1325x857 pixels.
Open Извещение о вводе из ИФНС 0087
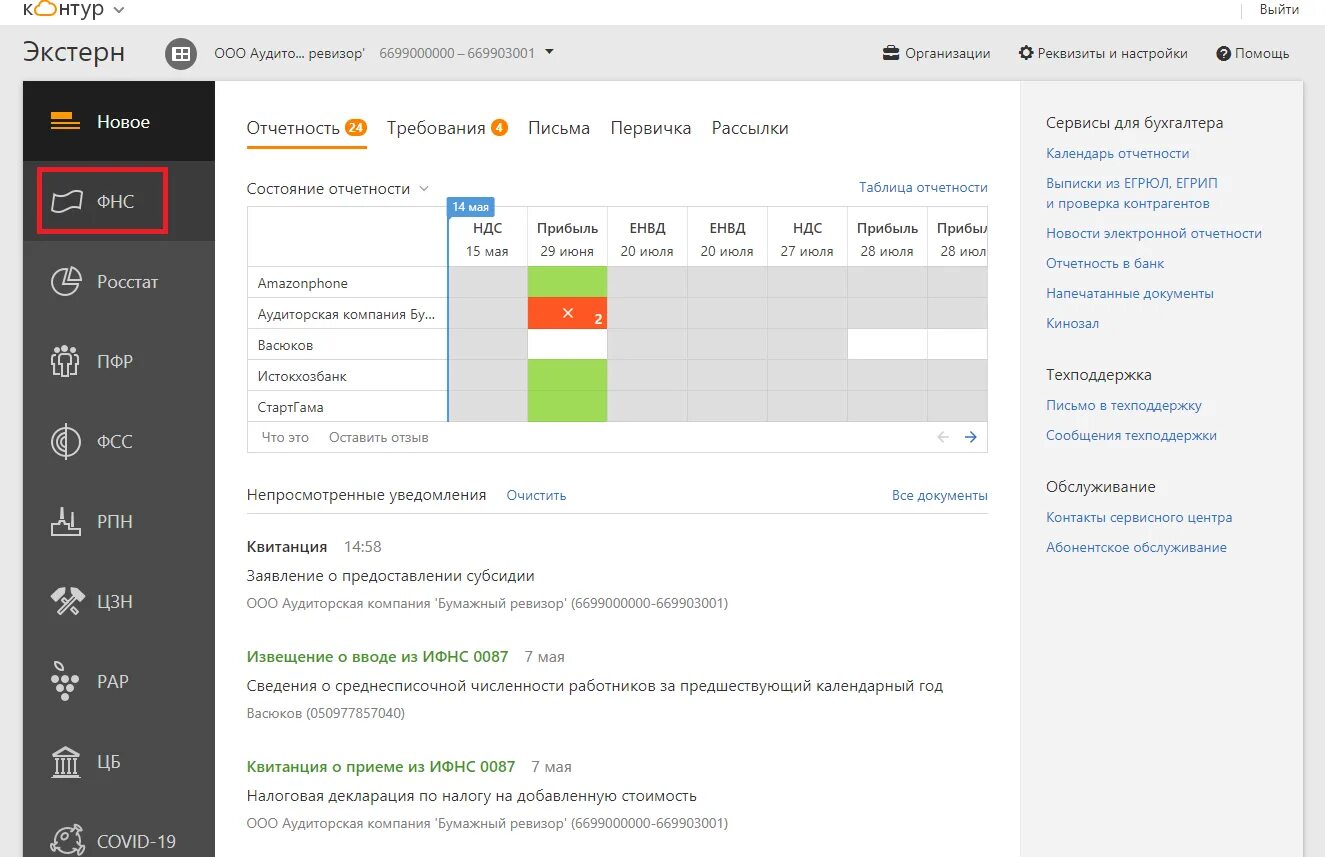(x=377, y=657)
